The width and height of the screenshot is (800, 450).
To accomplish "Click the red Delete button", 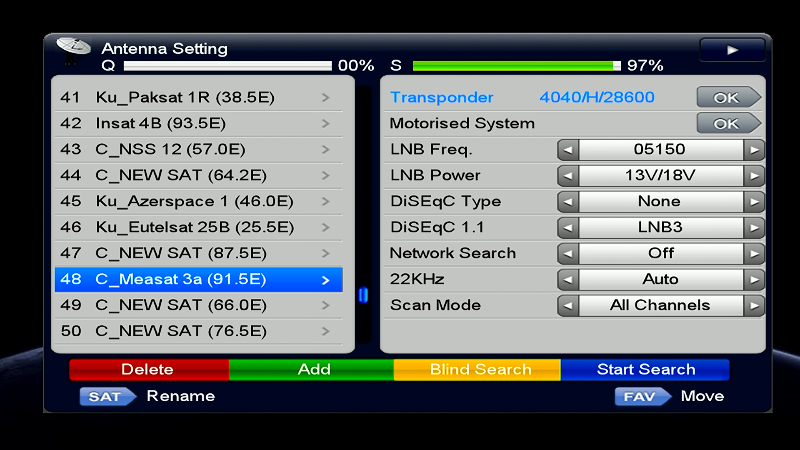I will (149, 369).
